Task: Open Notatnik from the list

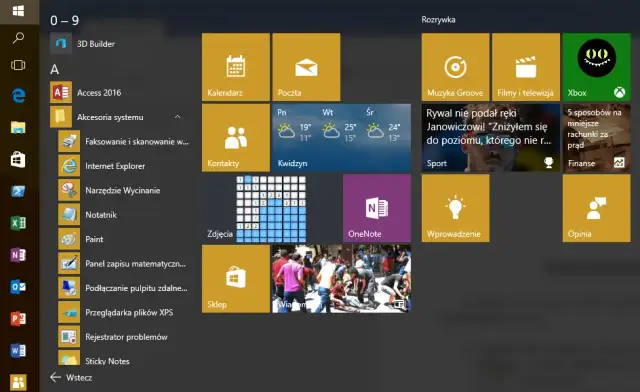Action: point(124,215)
